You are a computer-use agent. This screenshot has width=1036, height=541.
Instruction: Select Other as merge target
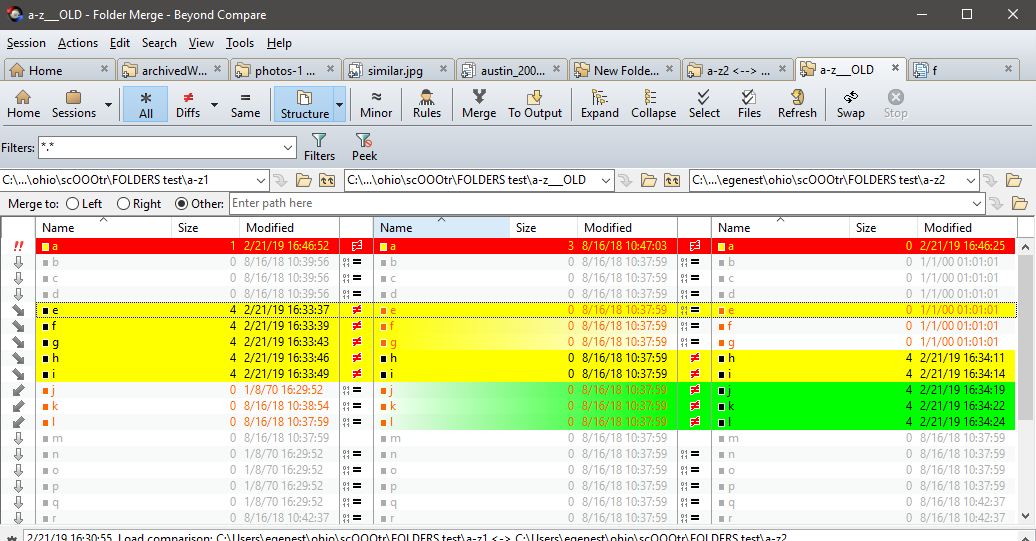199,203
